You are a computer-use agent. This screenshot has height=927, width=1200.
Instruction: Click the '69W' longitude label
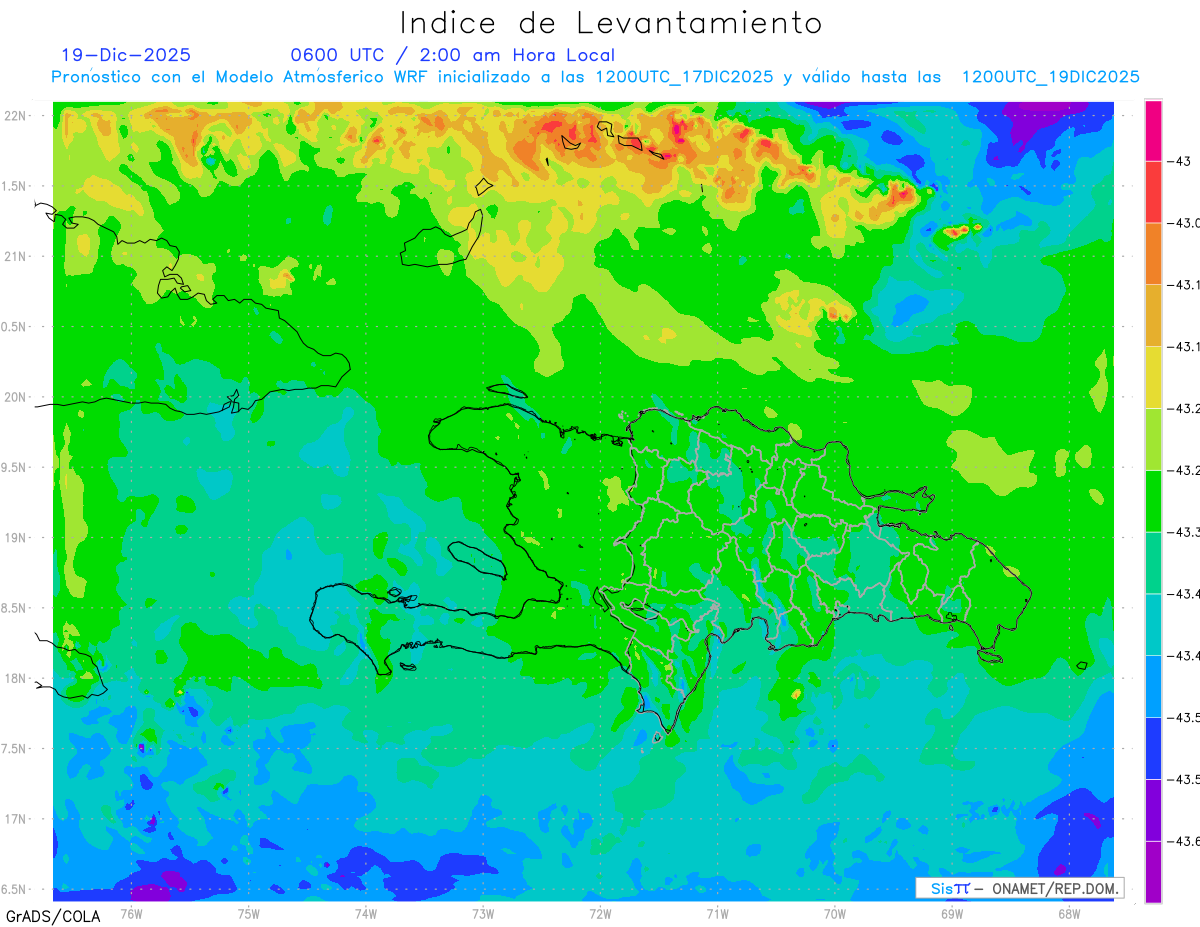click(951, 912)
